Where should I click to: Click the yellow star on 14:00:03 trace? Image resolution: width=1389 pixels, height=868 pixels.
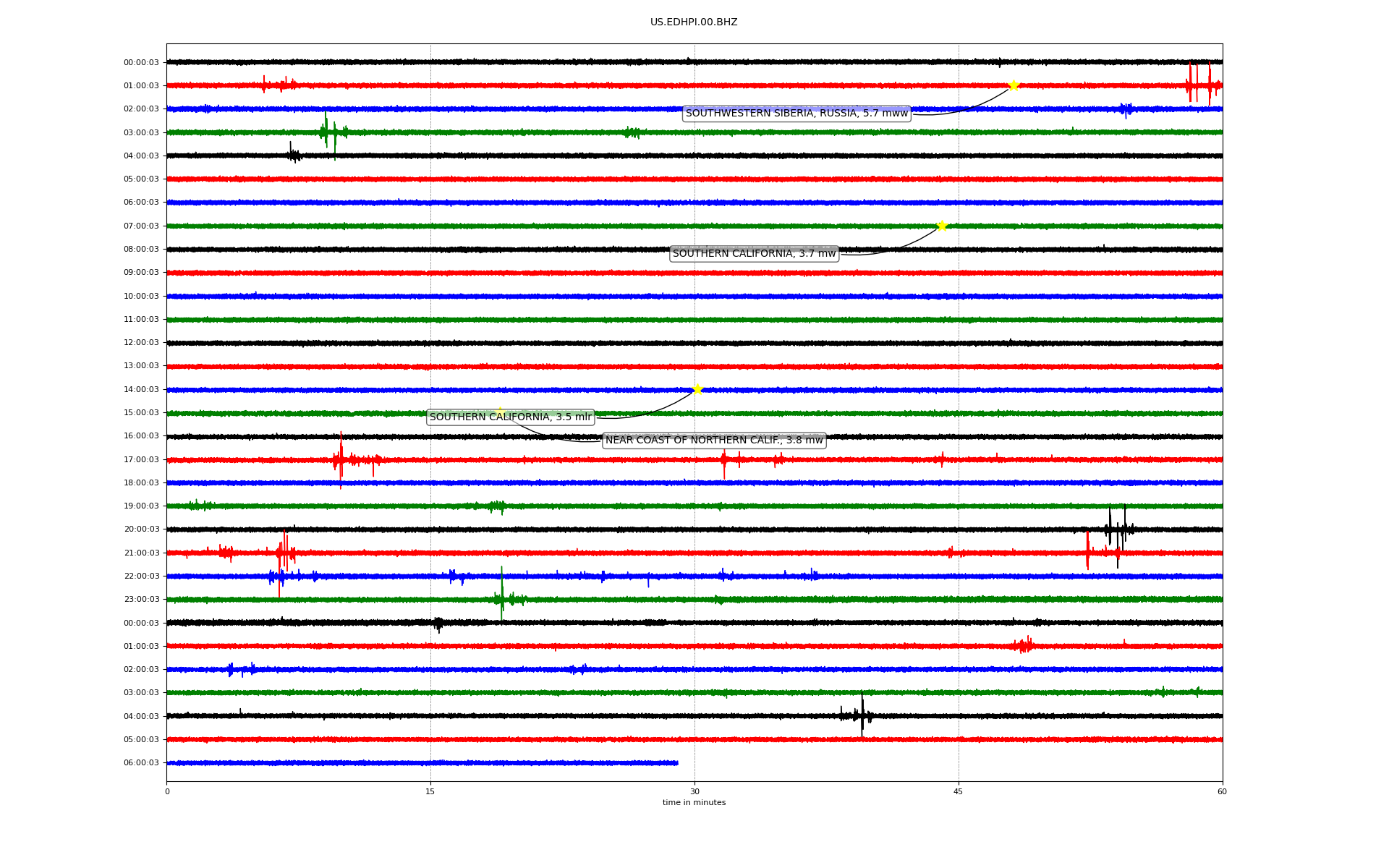[697, 389]
